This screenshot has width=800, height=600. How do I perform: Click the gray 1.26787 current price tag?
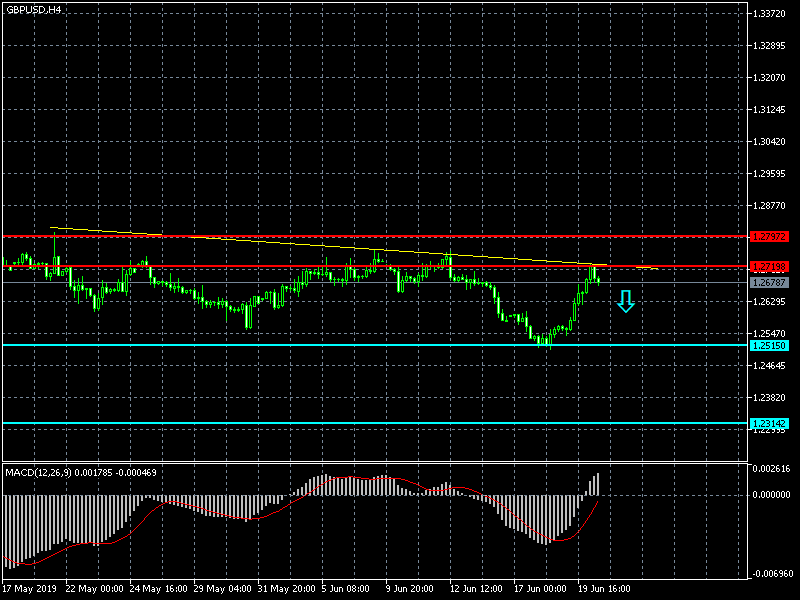tap(770, 283)
